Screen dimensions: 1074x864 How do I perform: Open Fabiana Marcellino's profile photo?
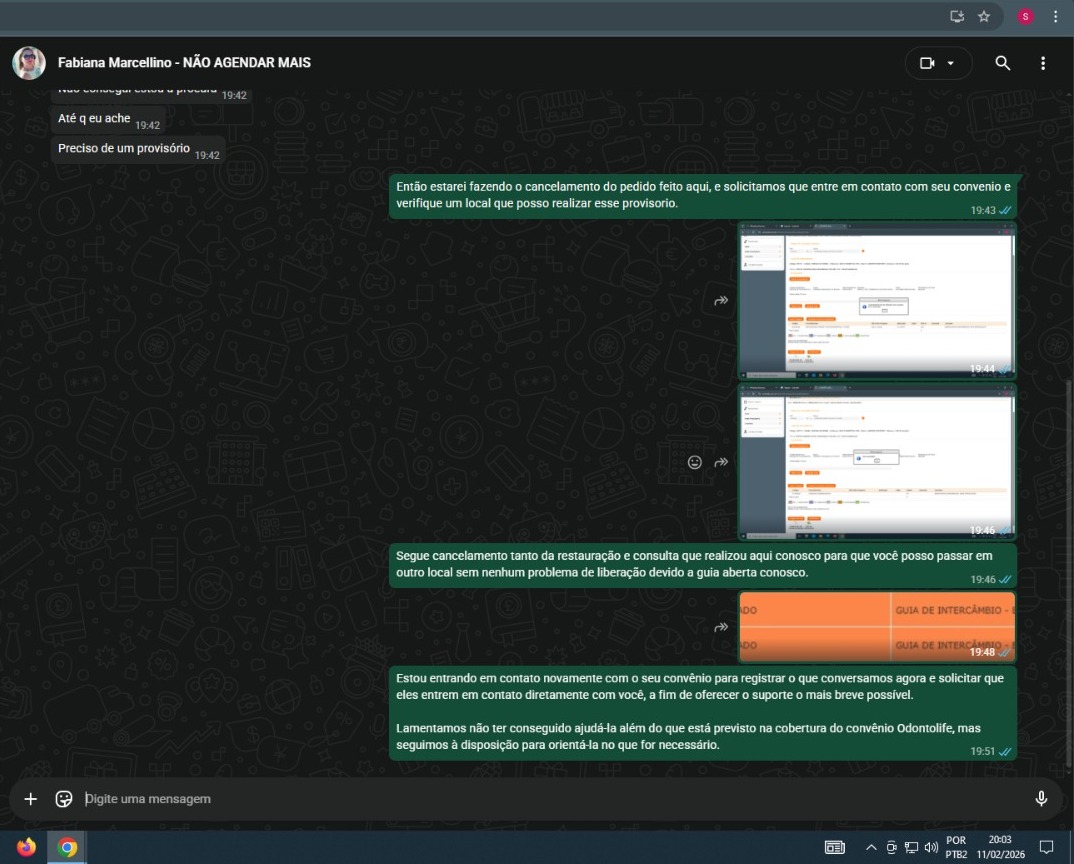(29, 63)
